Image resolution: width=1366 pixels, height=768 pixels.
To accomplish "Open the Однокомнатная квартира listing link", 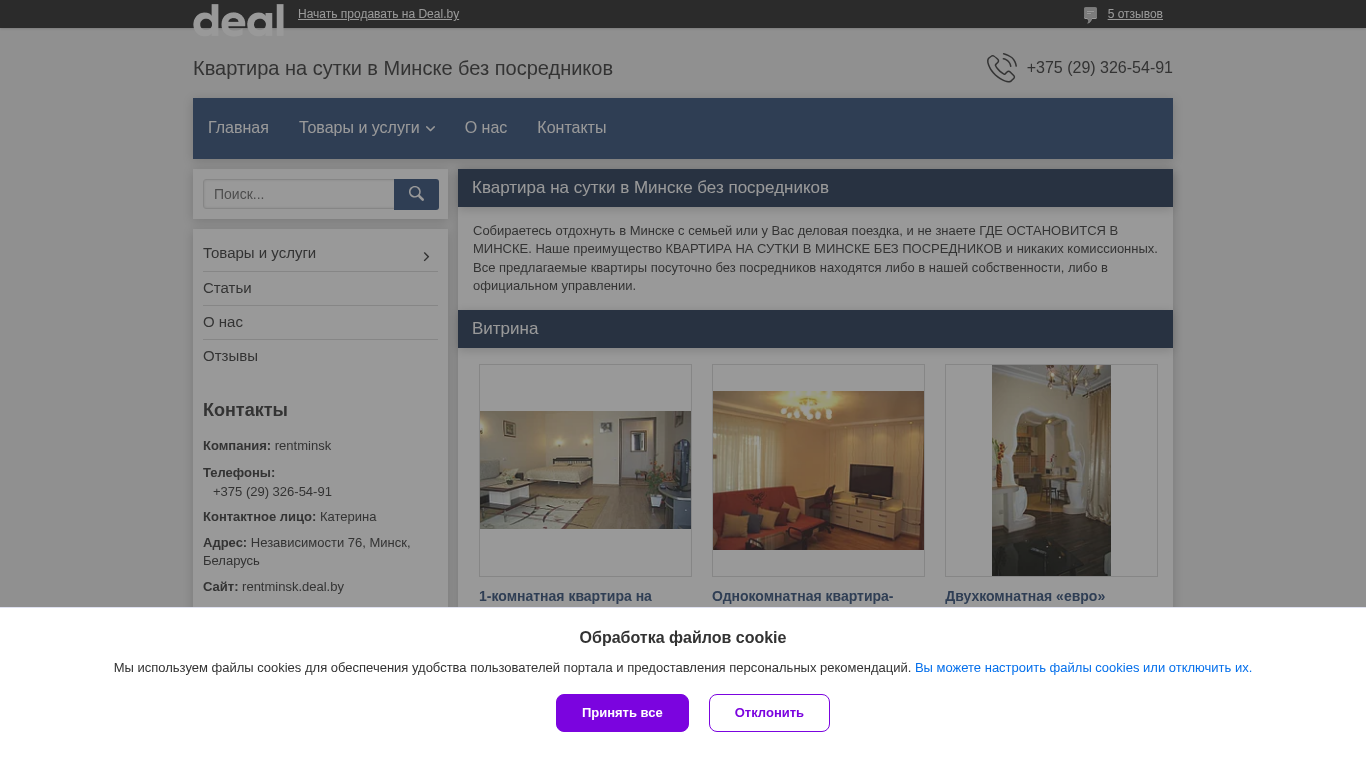I will pyautogui.click(x=802, y=596).
